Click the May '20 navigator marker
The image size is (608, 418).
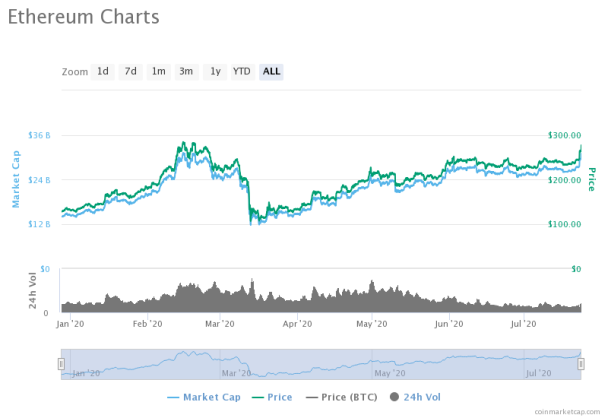coord(390,373)
